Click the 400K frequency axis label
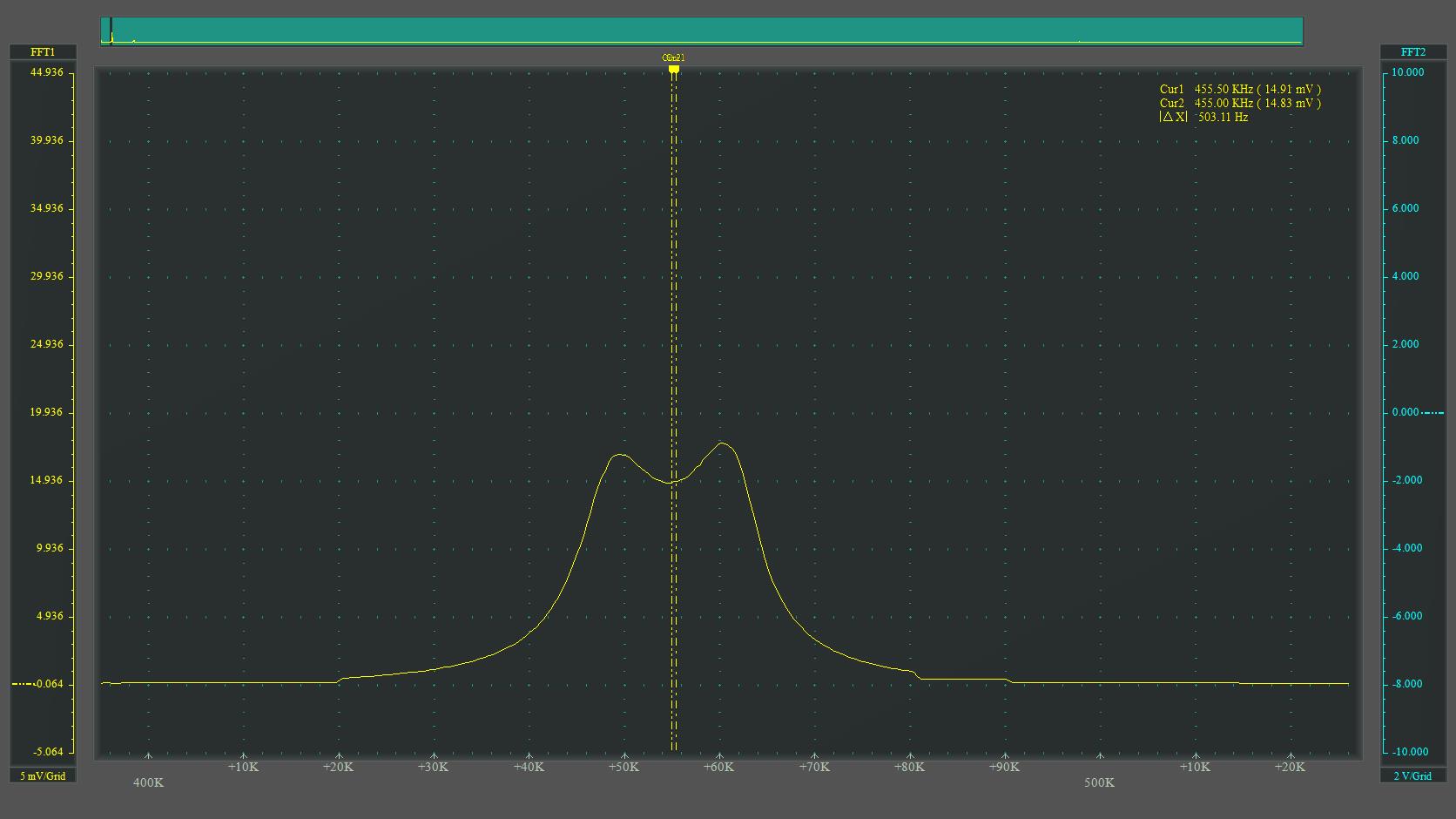 tap(148, 782)
